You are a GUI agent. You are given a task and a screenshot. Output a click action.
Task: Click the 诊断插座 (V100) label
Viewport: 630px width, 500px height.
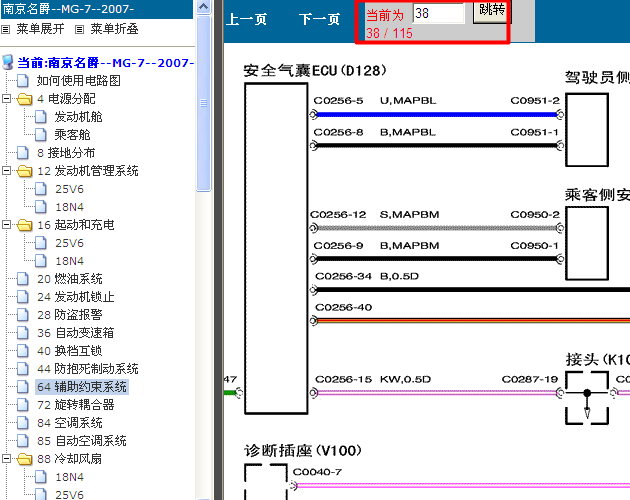point(303,451)
